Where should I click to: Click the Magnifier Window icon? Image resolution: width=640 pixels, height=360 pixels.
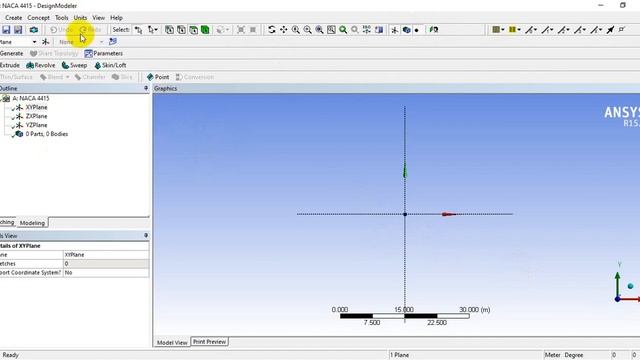pyautogui.click(x=331, y=30)
